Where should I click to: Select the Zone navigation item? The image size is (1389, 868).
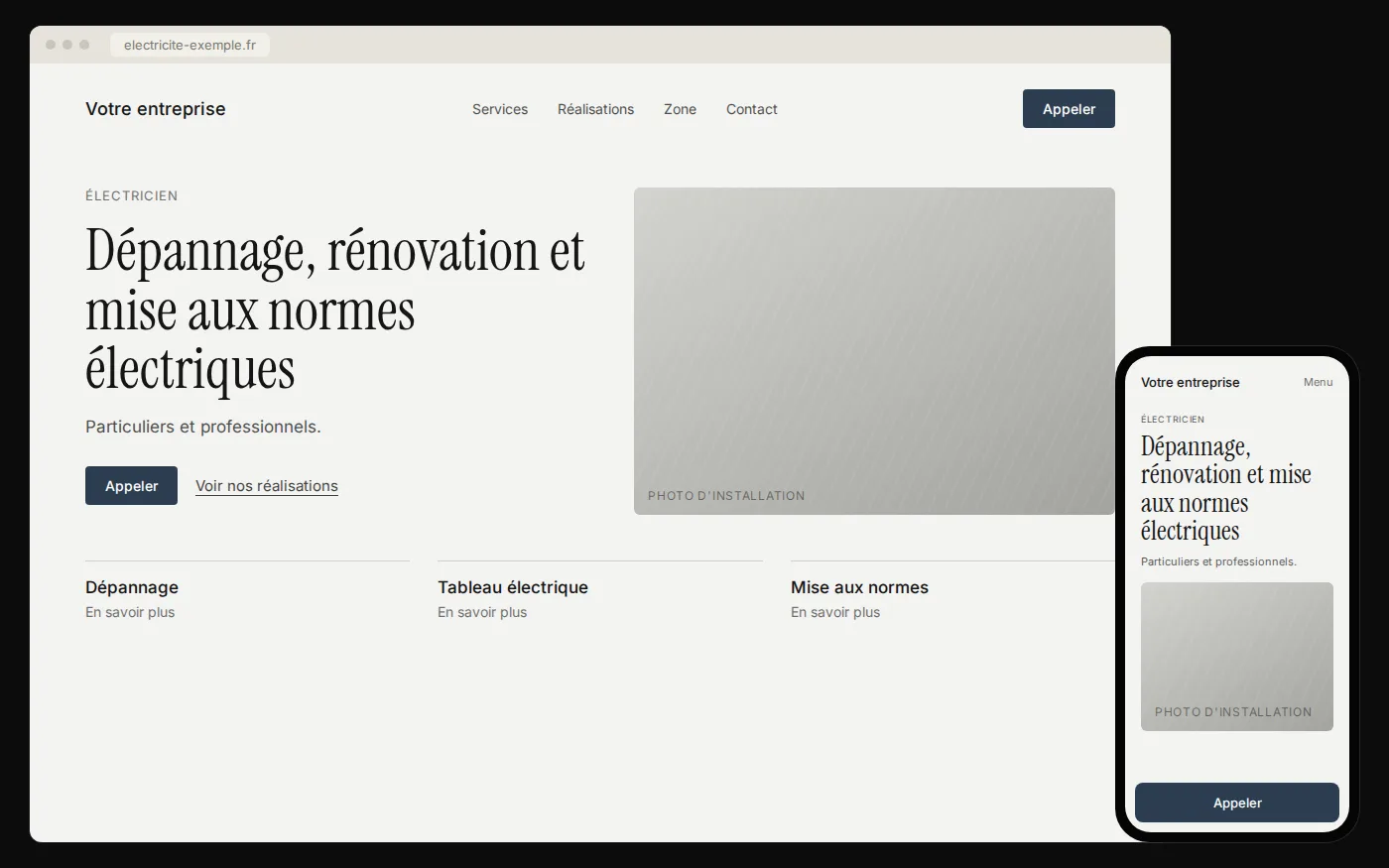[x=680, y=109]
